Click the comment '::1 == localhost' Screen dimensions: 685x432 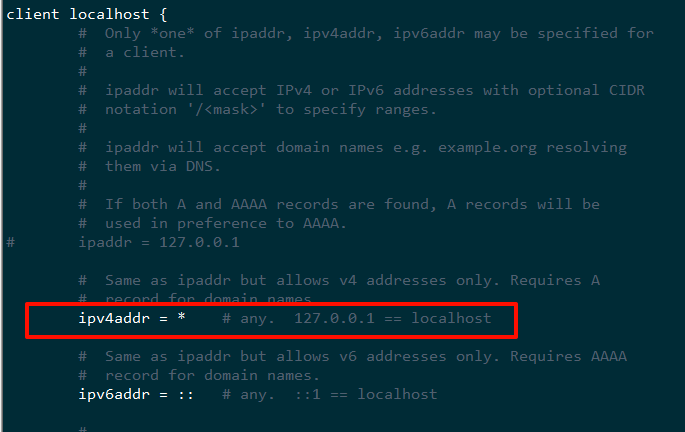click(x=366, y=394)
